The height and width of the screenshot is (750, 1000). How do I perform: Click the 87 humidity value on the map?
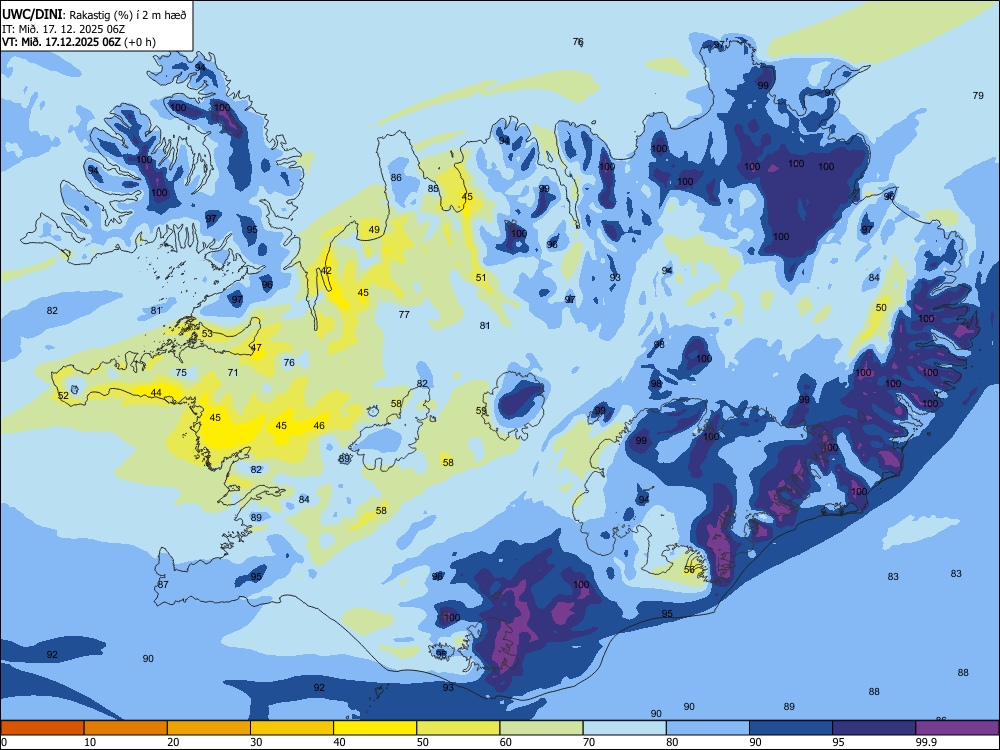(x=163, y=584)
